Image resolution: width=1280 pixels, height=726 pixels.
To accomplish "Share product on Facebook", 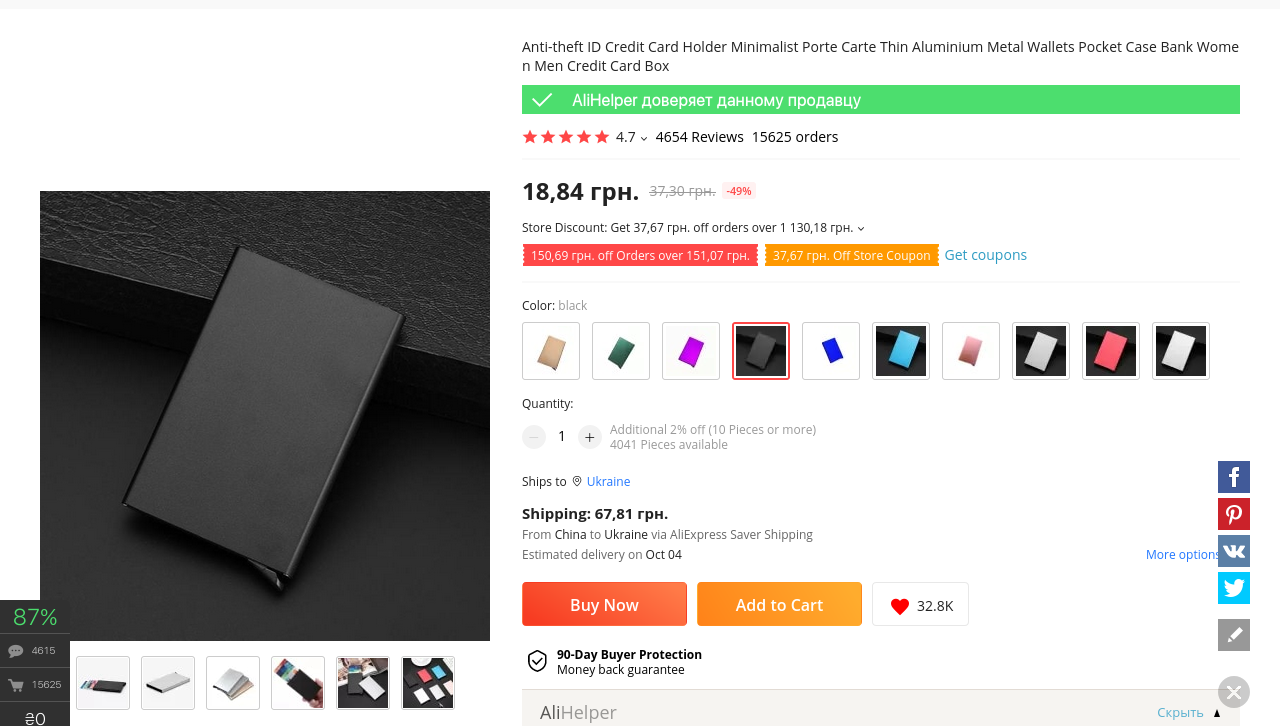I will click(1233, 477).
